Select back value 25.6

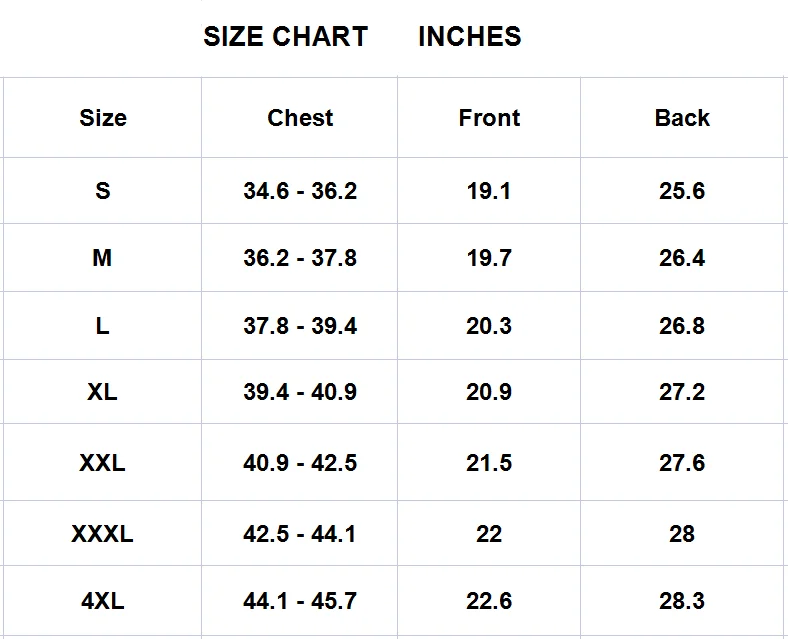682,191
